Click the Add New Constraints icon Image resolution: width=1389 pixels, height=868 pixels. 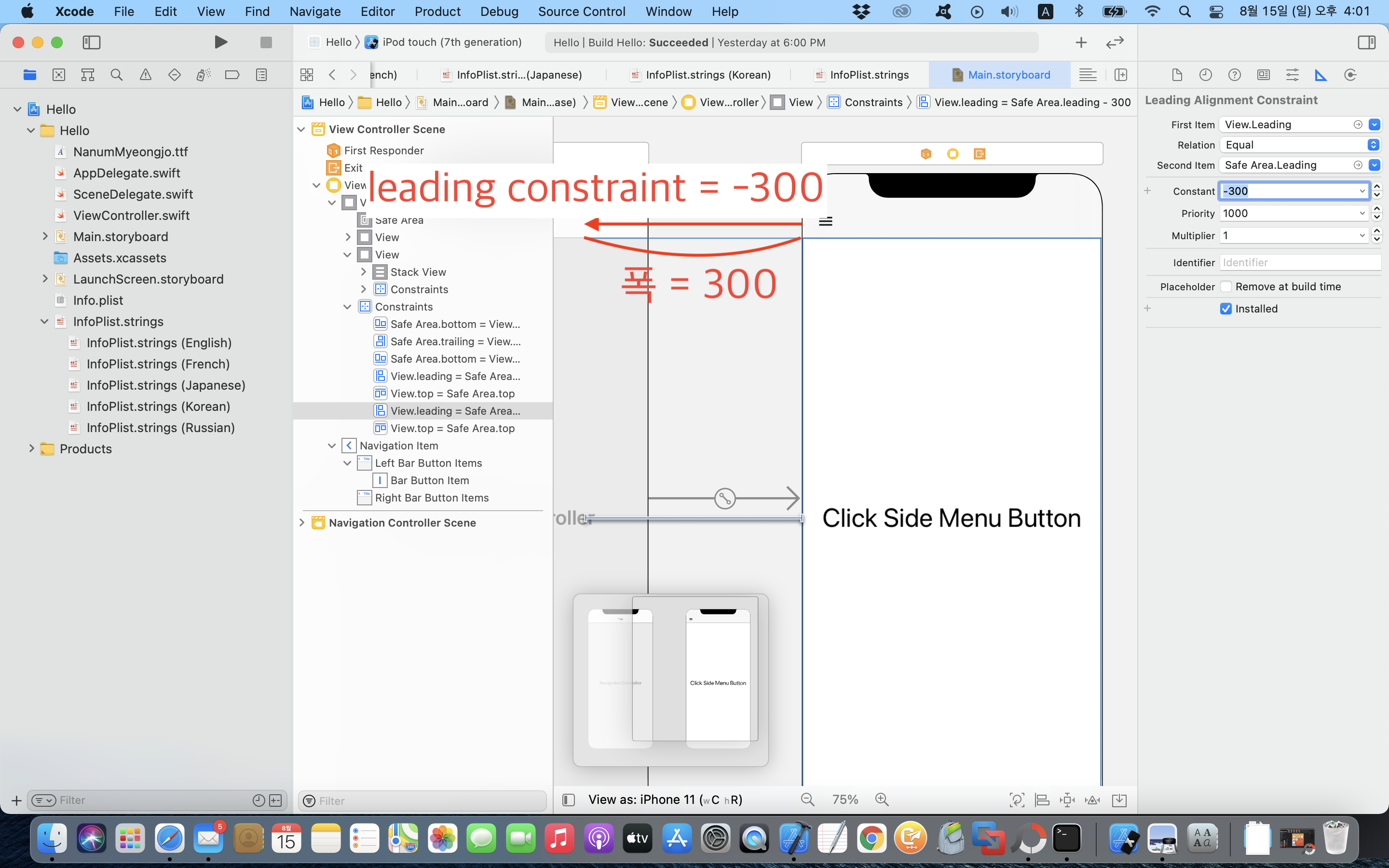point(1067,800)
